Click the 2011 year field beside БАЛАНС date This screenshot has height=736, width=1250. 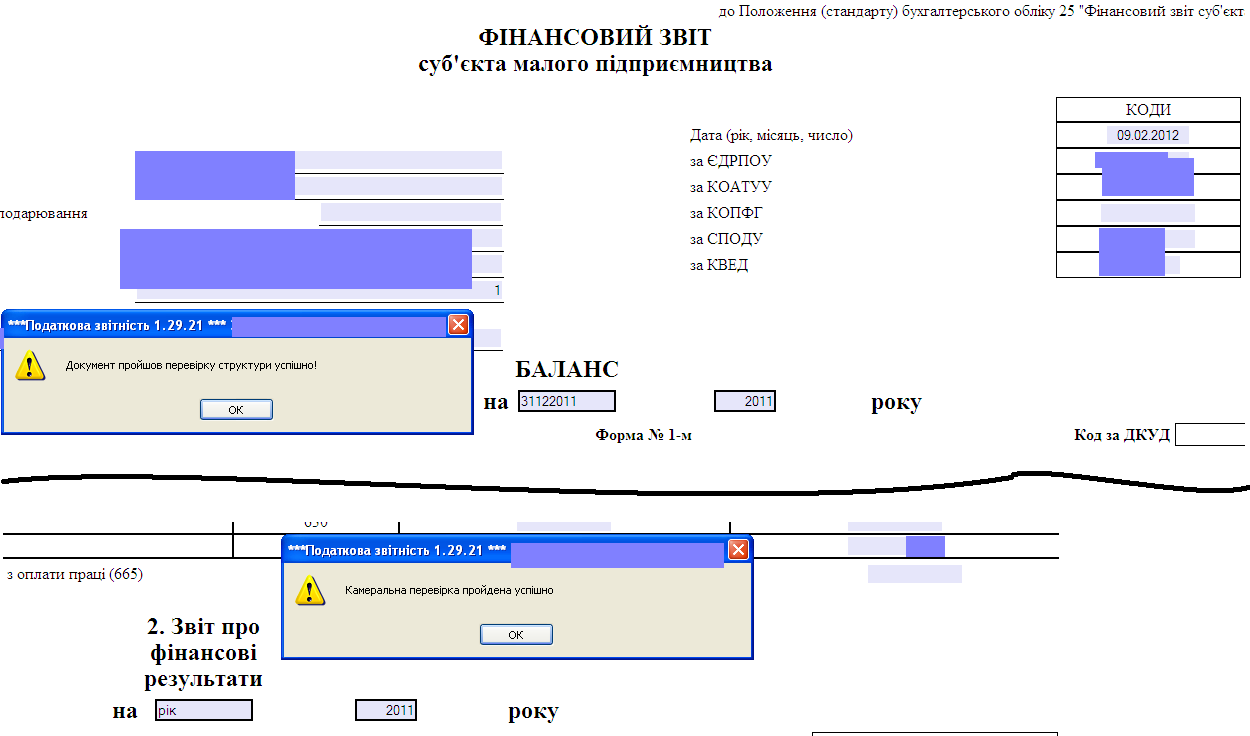point(745,401)
